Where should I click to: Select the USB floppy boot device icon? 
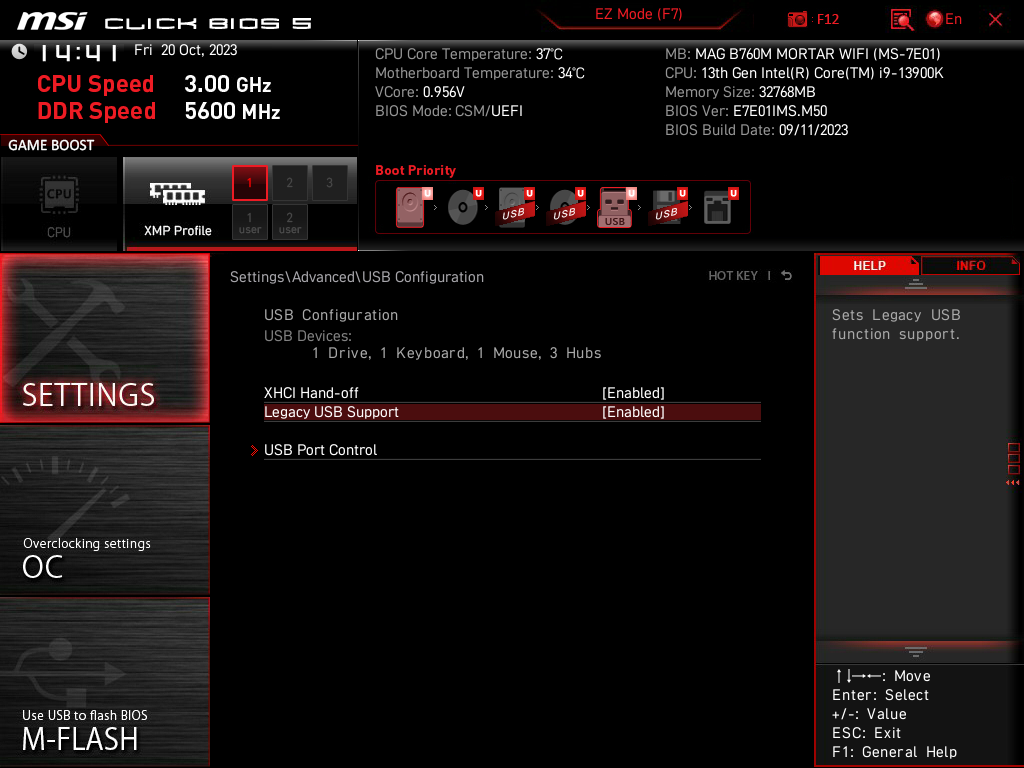tap(667, 207)
